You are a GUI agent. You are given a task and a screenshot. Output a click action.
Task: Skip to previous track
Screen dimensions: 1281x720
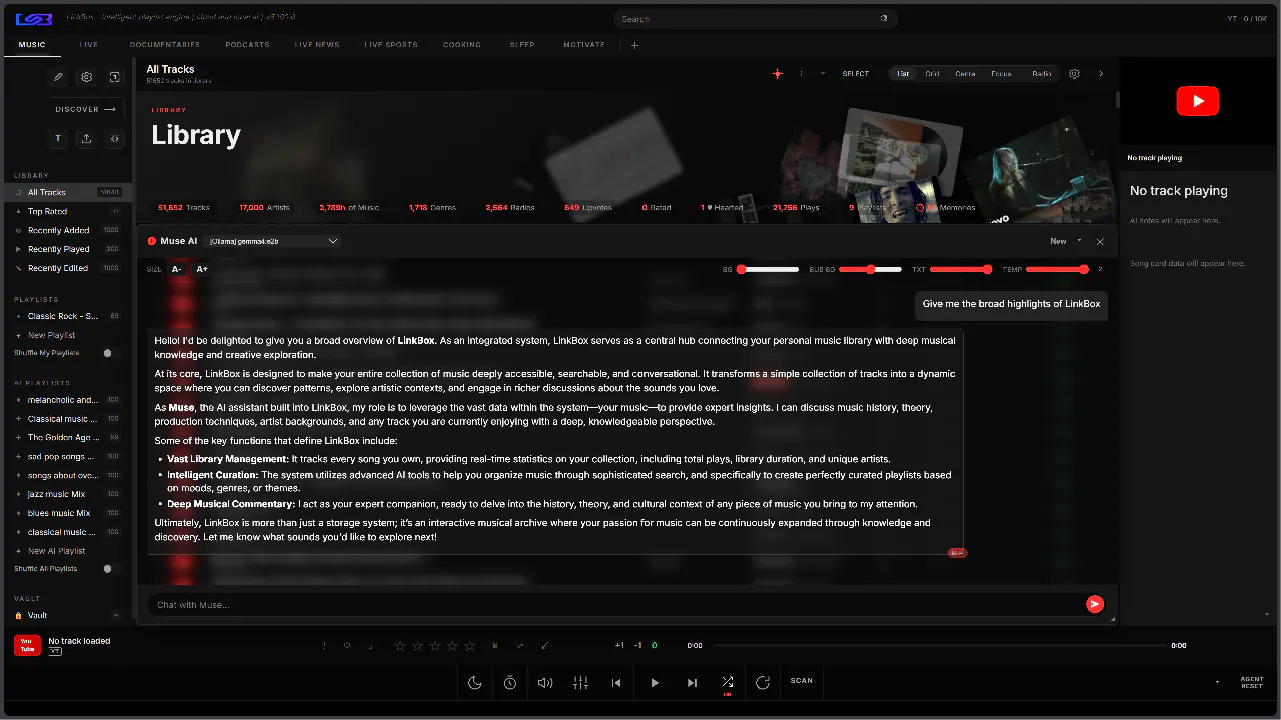(x=616, y=682)
